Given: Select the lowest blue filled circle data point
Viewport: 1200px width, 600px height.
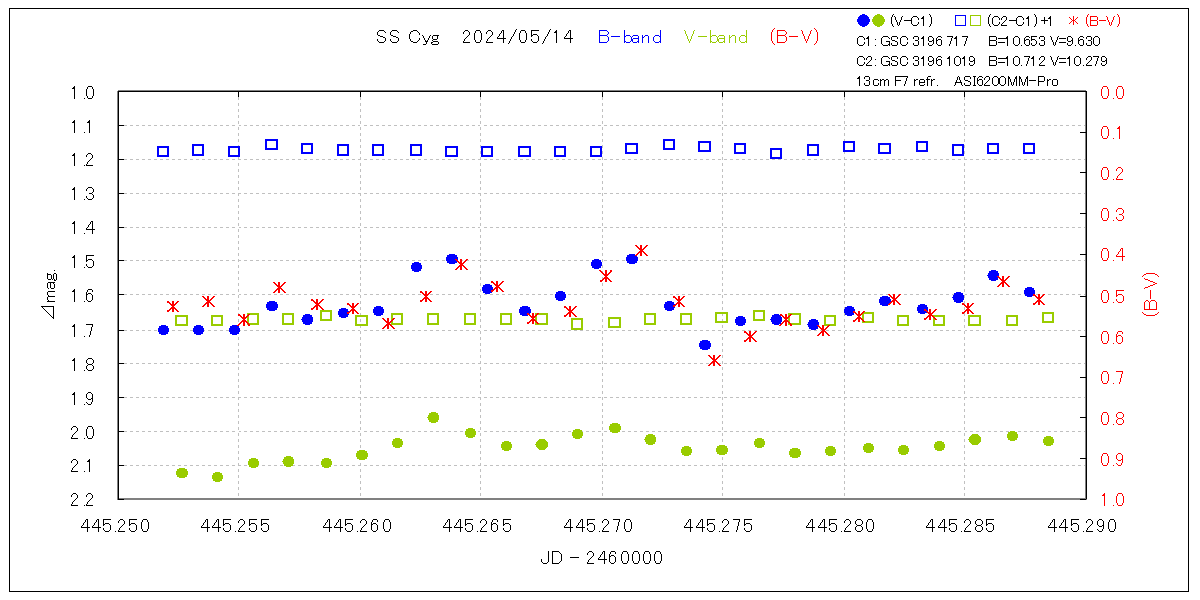Looking at the screenshot, I should 705,345.
